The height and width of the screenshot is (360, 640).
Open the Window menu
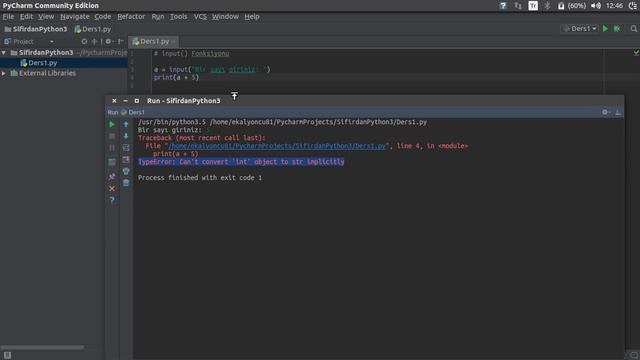(225, 17)
